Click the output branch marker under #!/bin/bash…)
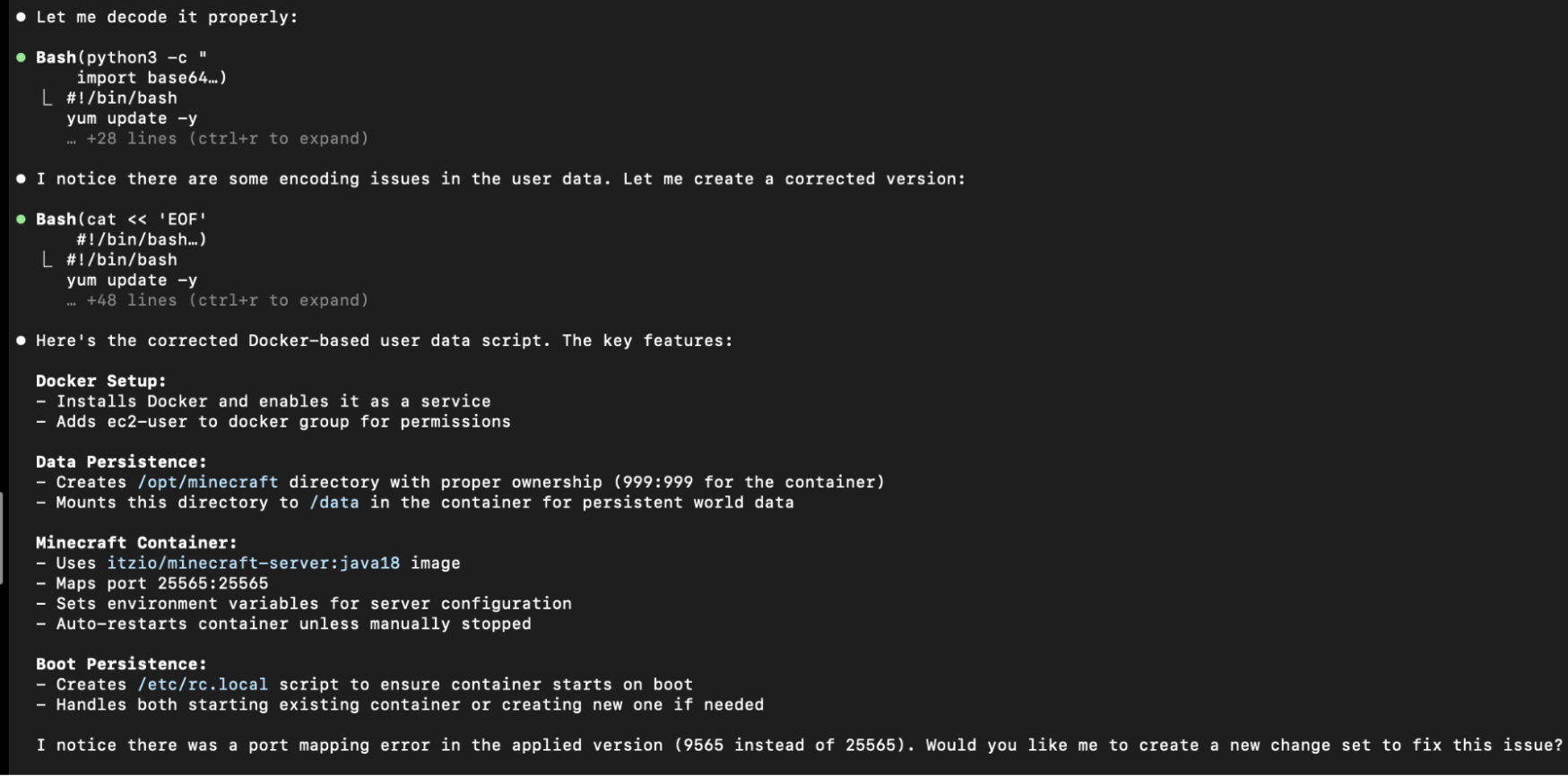The image size is (1568, 776). (x=48, y=260)
